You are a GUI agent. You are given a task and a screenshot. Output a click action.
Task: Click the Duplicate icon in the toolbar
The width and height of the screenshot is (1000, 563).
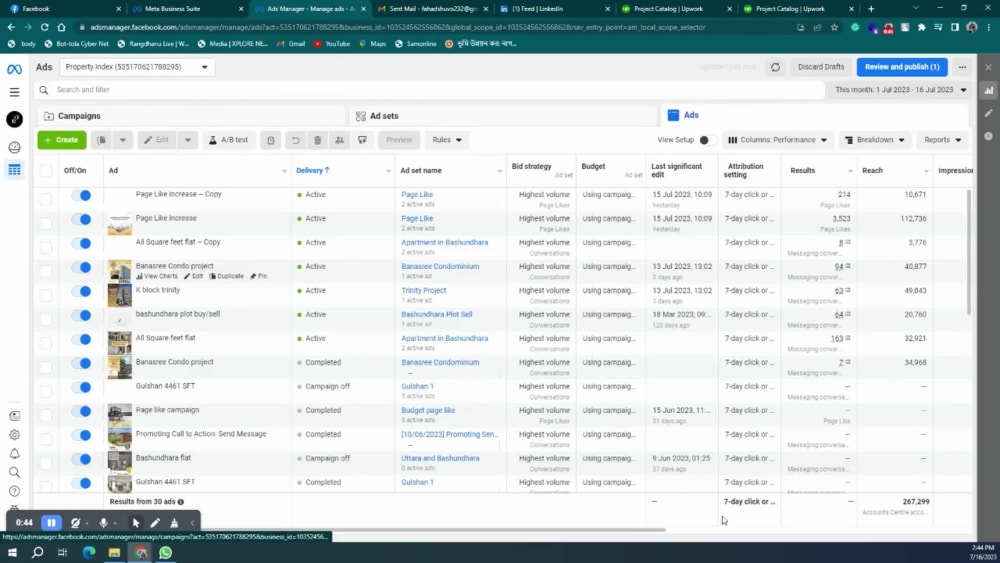[x=102, y=140]
